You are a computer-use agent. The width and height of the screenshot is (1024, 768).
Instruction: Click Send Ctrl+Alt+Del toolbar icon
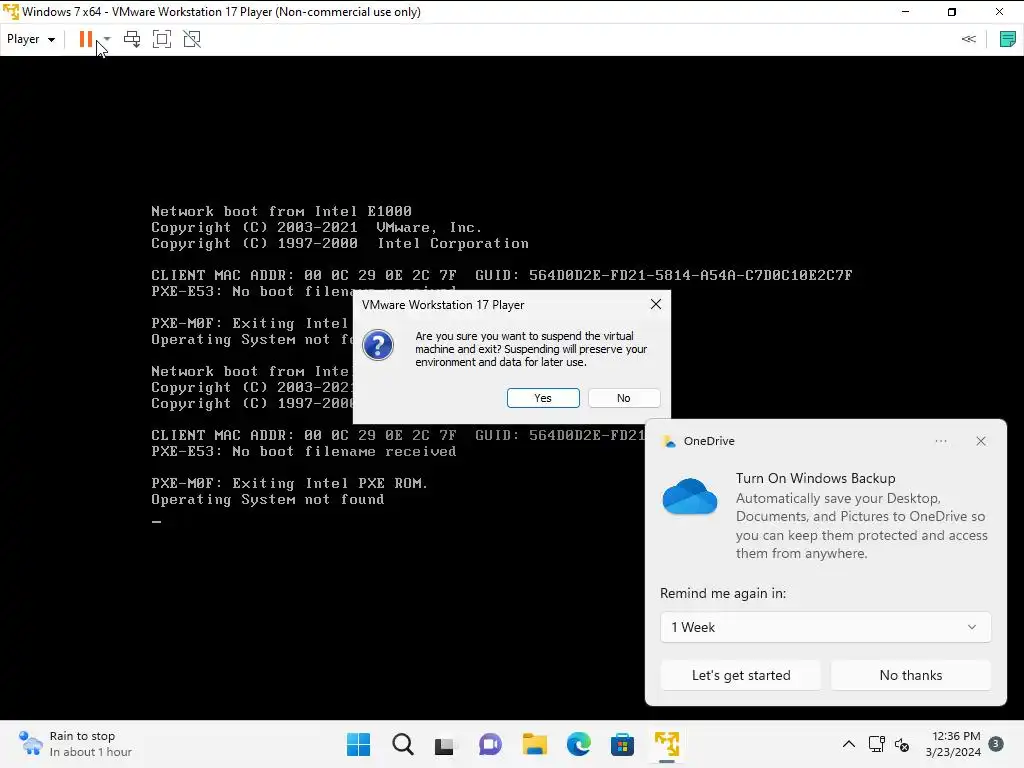click(132, 39)
